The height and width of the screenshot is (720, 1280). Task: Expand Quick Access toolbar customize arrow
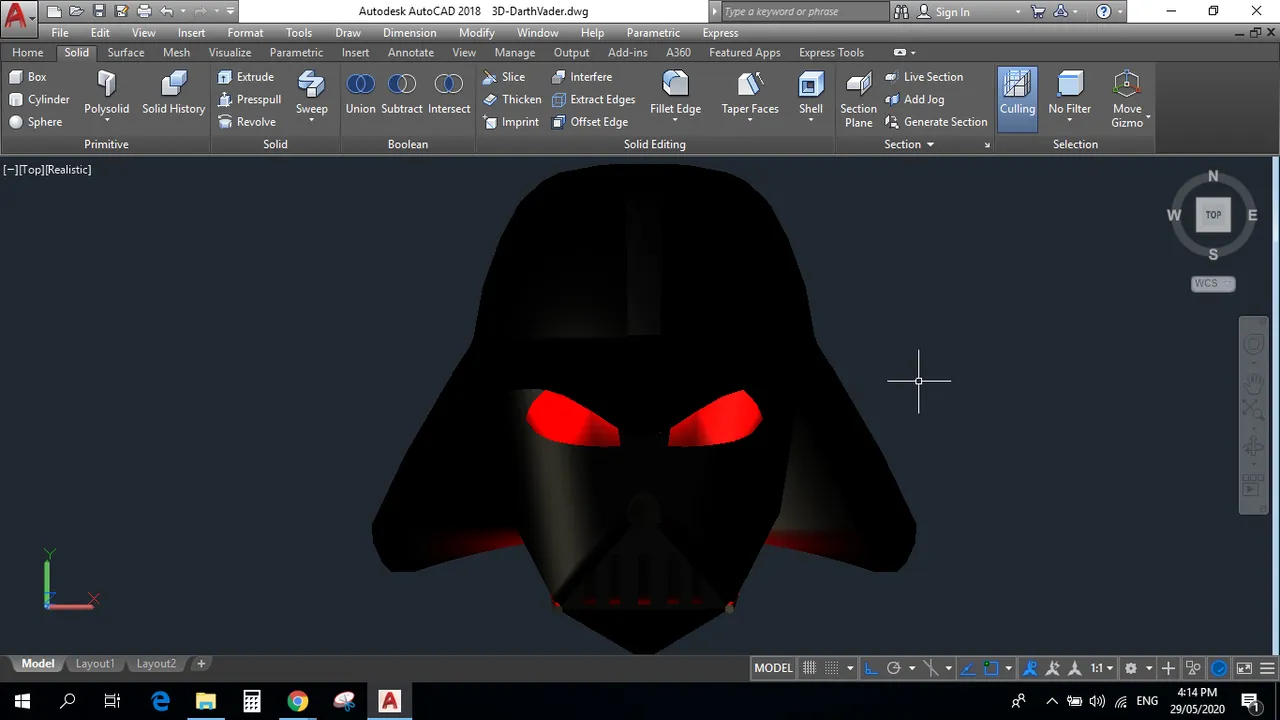pyautogui.click(x=231, y=12)
